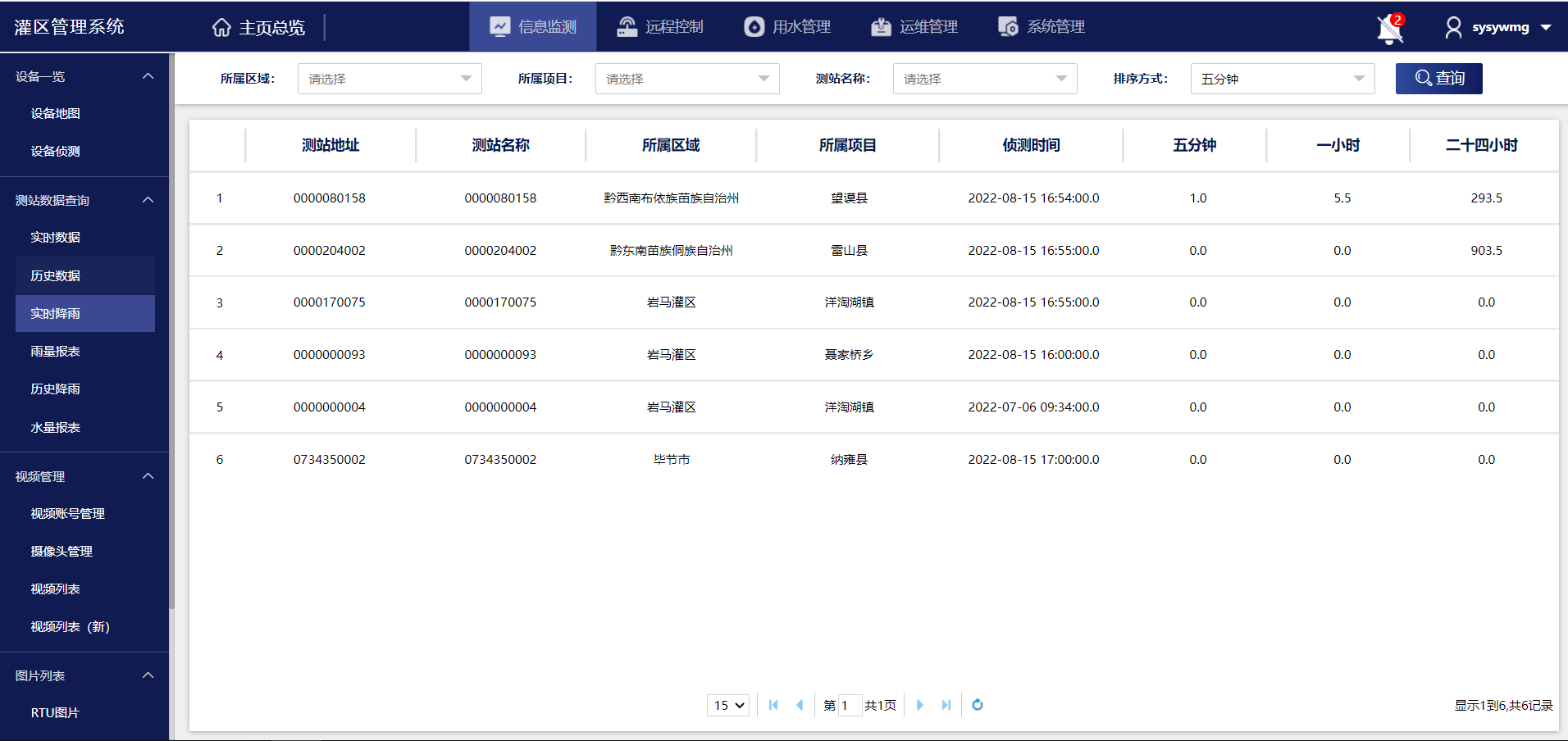Click the 系统管理 settings icon
This screenshot has width=1568, height=741.
[1008, 26]
